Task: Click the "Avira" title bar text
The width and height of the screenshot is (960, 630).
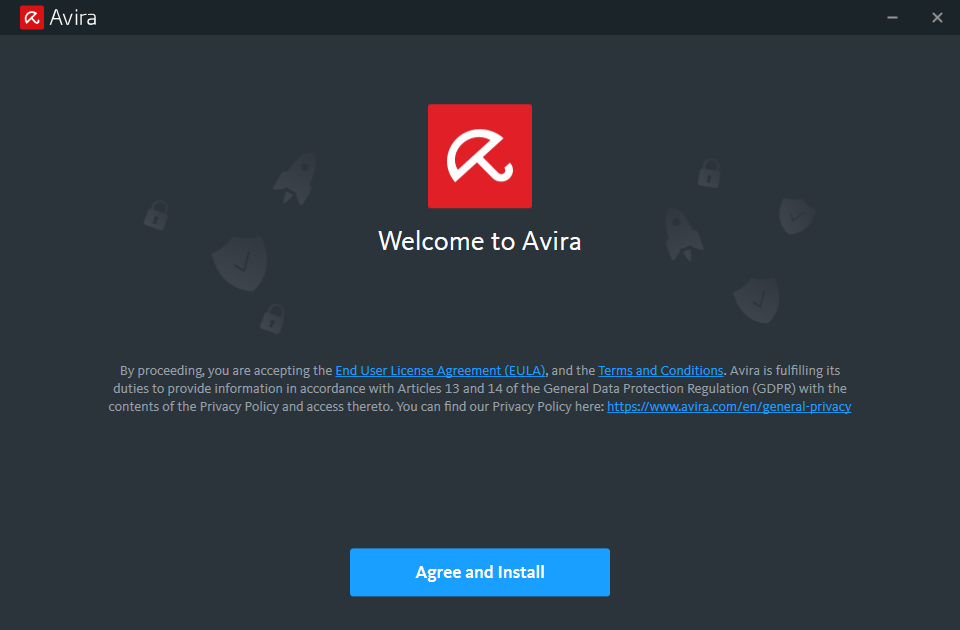Action: pyautogui.click(x=73, y=18)
